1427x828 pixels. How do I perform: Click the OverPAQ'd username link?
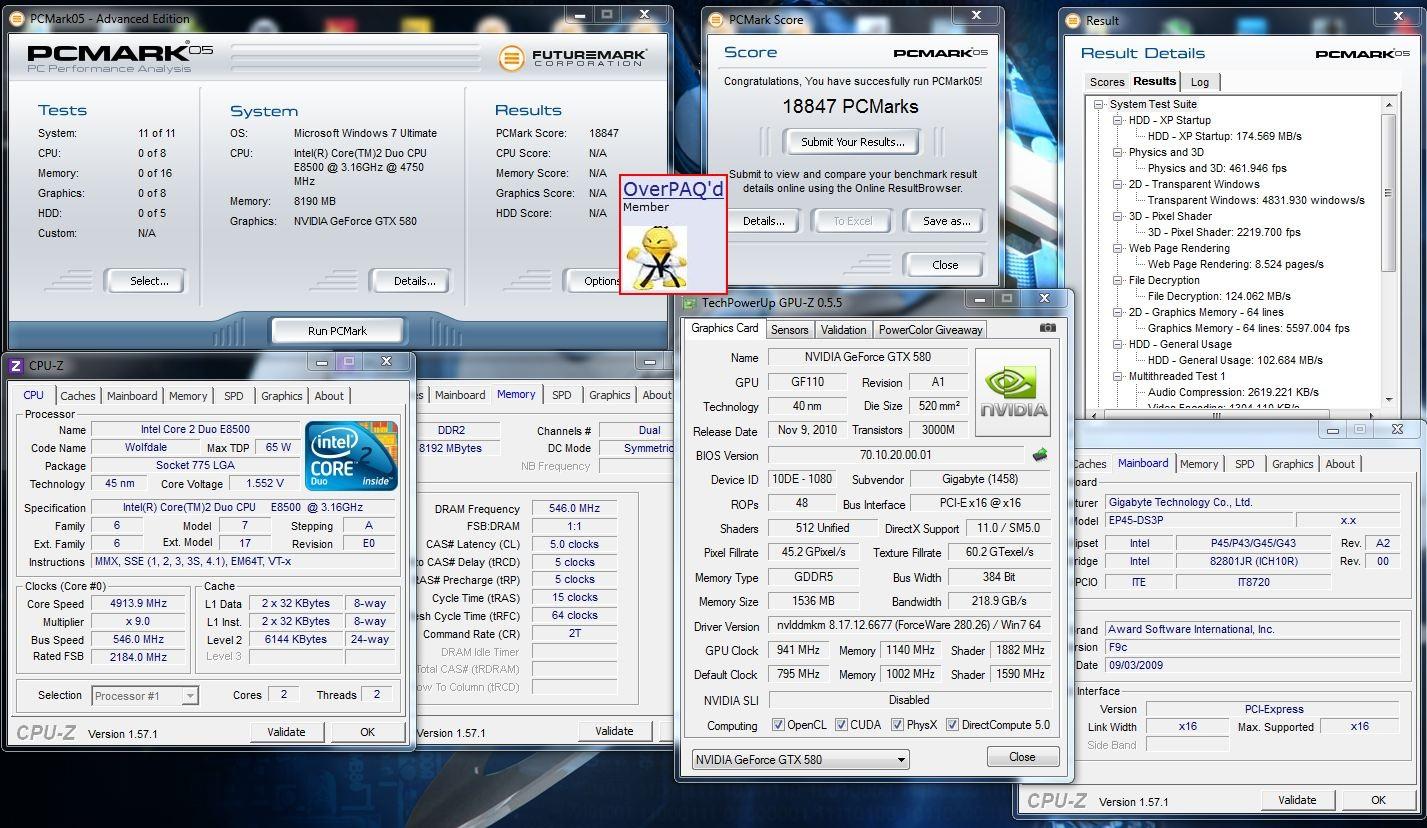coord(673,189)
